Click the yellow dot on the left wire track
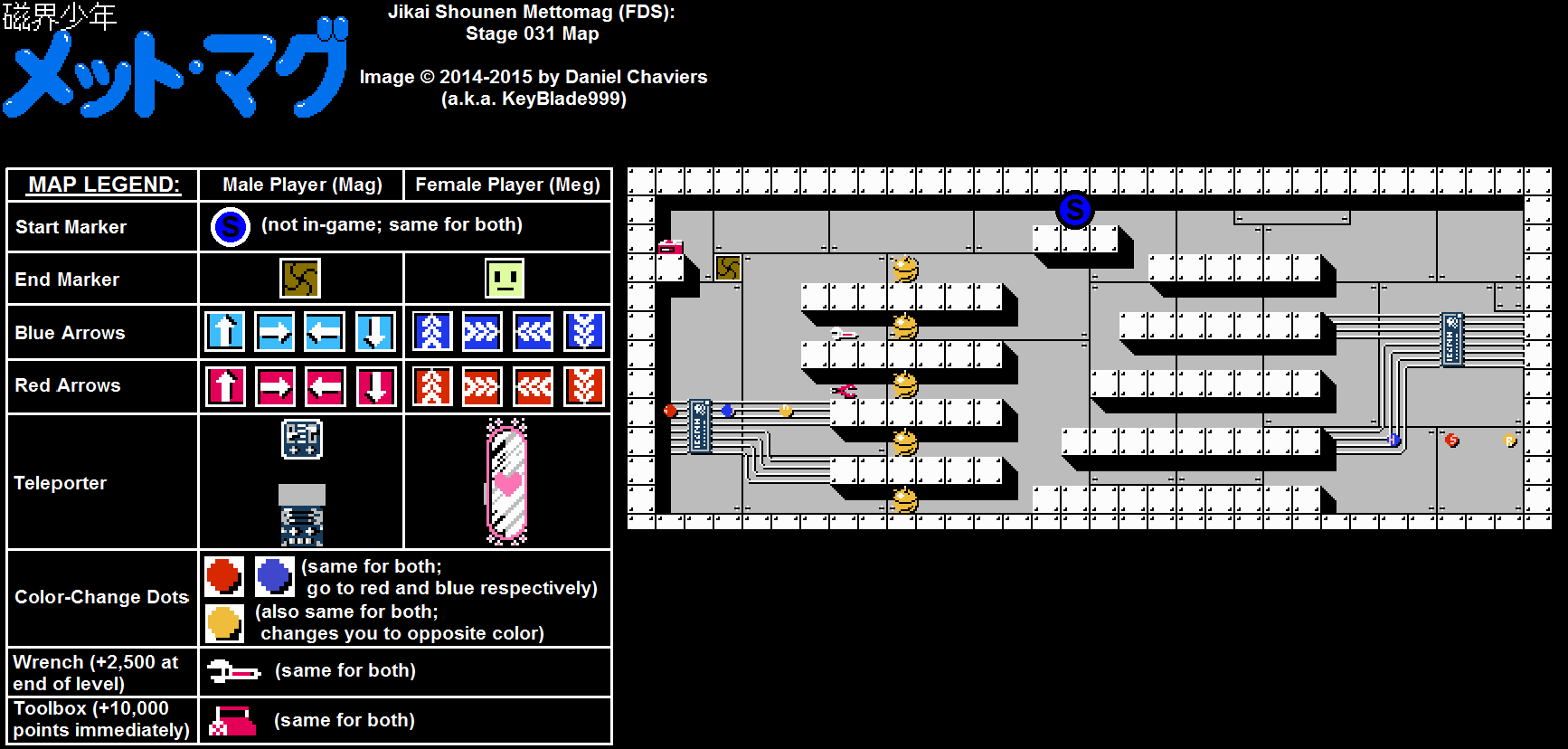The image size is (1568, 749). coord(786,411)
